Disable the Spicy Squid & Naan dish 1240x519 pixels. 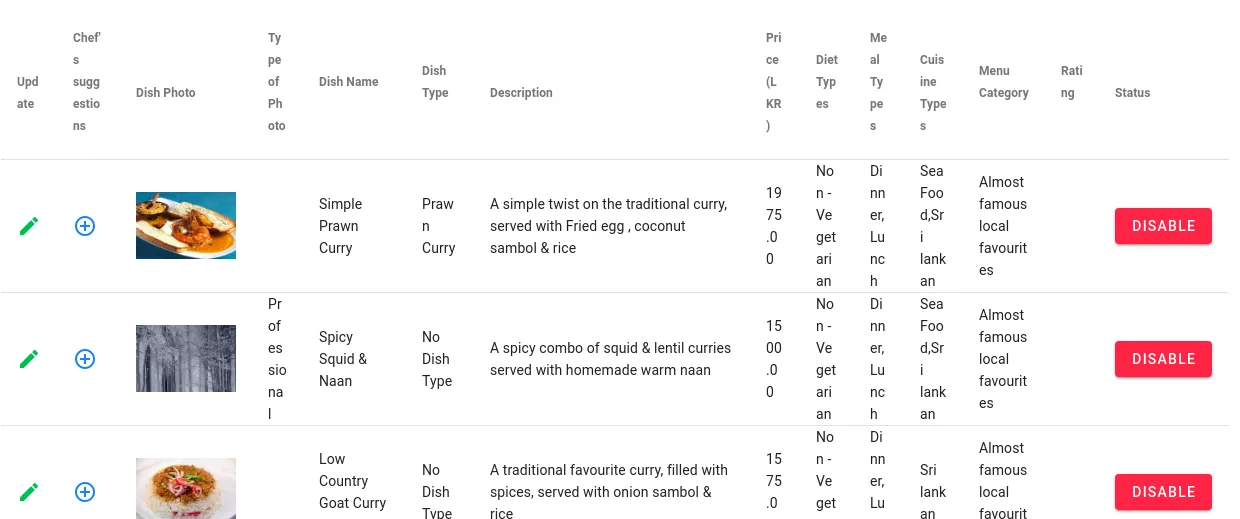[x=1163, y=359]
